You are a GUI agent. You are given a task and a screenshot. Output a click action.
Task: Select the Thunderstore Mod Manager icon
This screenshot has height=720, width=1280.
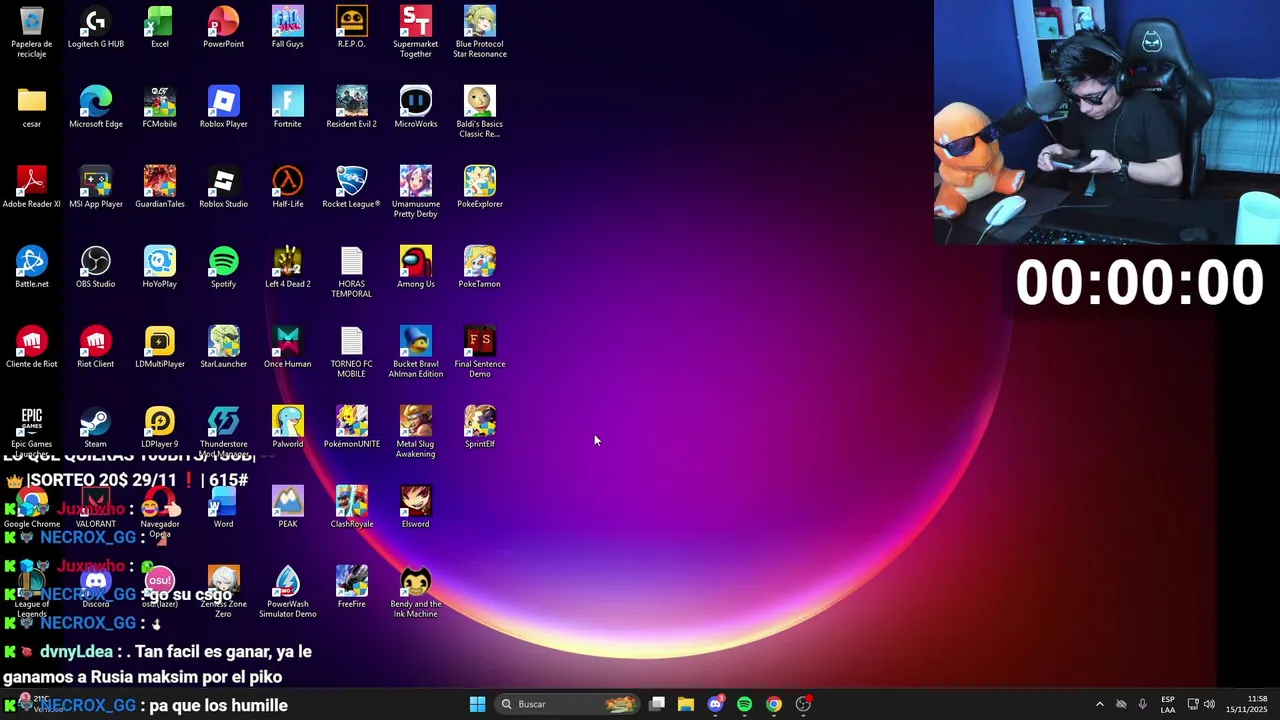pos(224,430)
